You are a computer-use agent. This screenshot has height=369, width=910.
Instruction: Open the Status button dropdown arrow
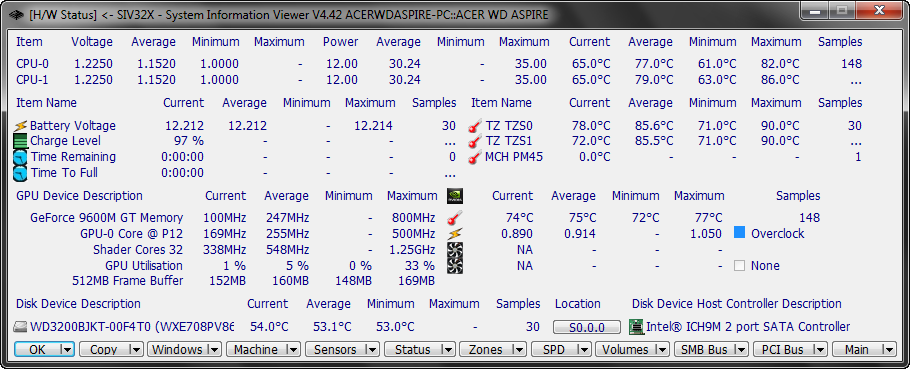449,349
